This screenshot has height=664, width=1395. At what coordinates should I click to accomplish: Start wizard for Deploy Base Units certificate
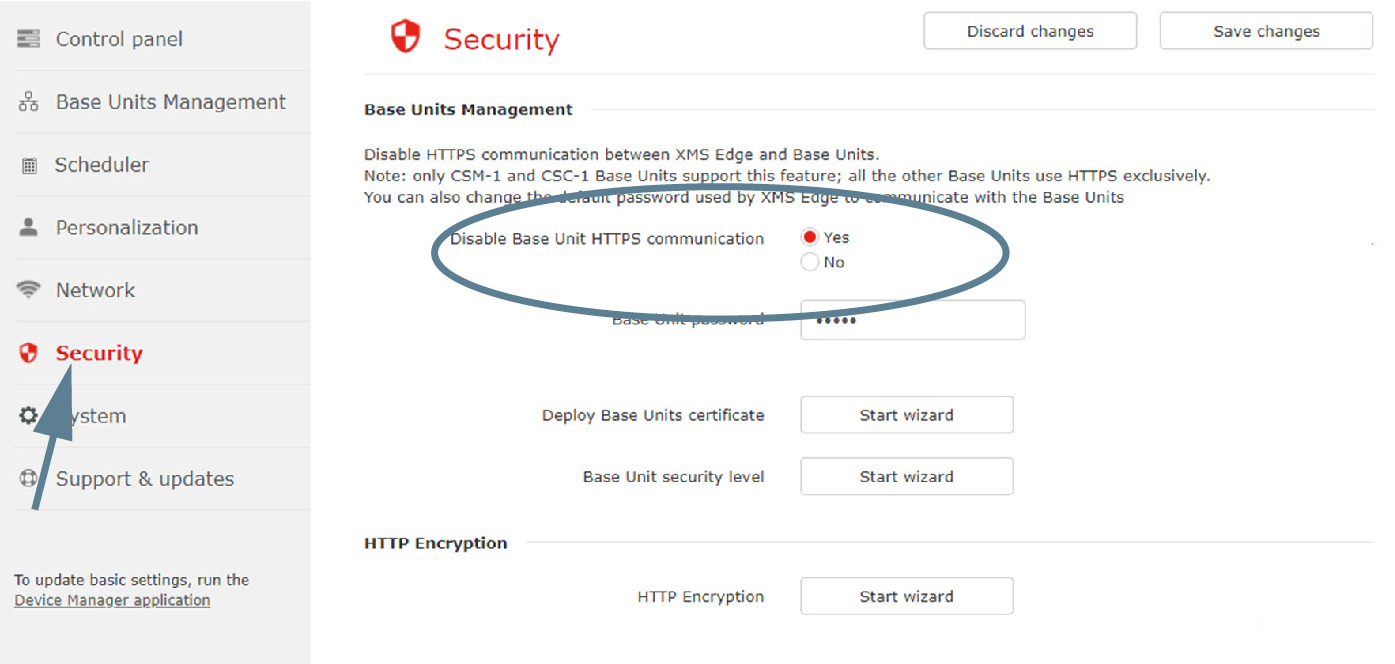point(907,415)
